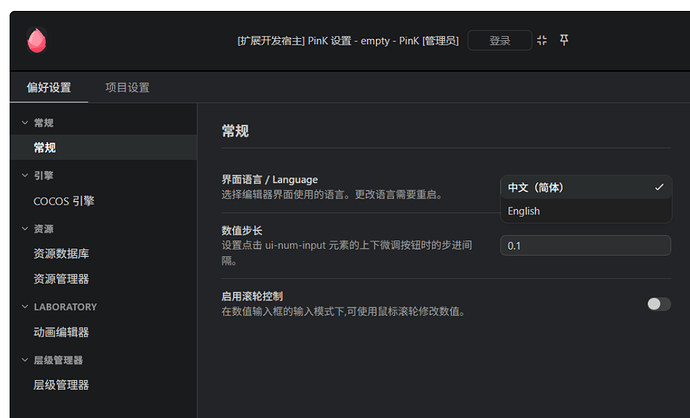Switch to the 偏好设置 tab

[49, 88]
